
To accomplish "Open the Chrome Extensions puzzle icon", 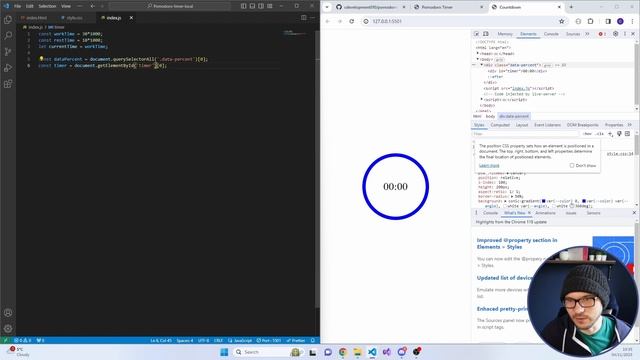I will click(x=590, y=21).
